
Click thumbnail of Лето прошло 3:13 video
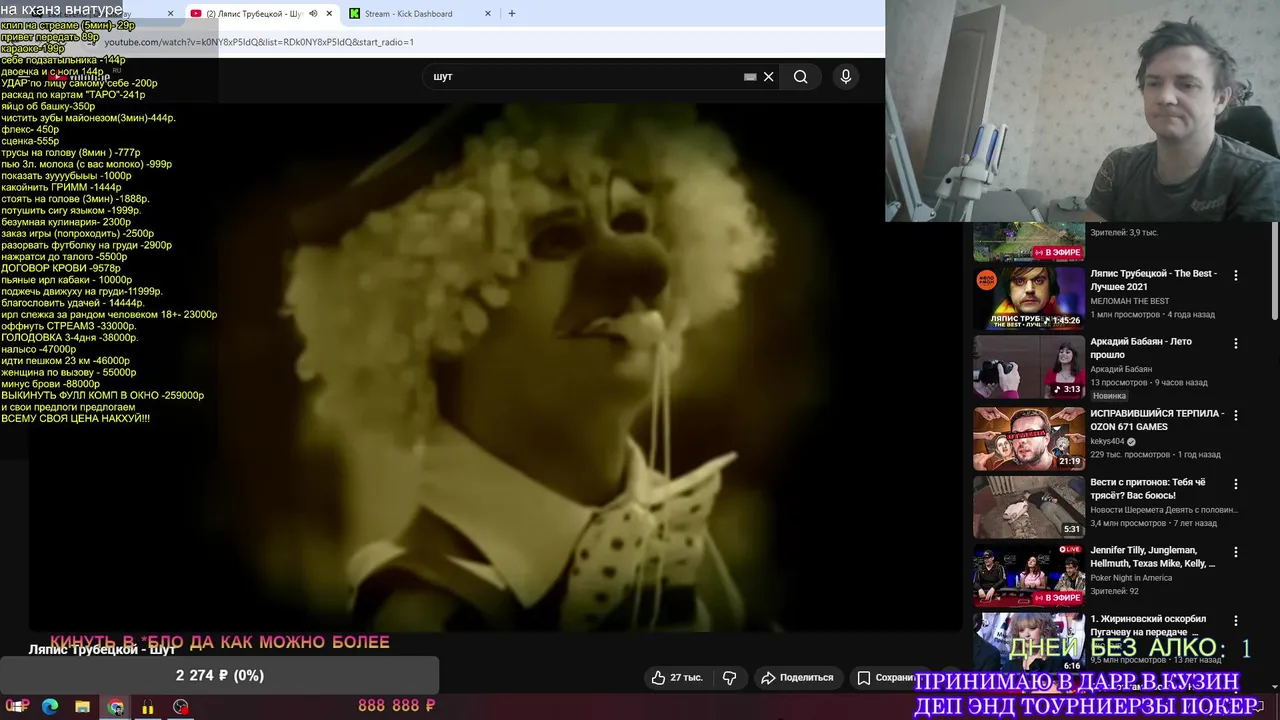1029,366
